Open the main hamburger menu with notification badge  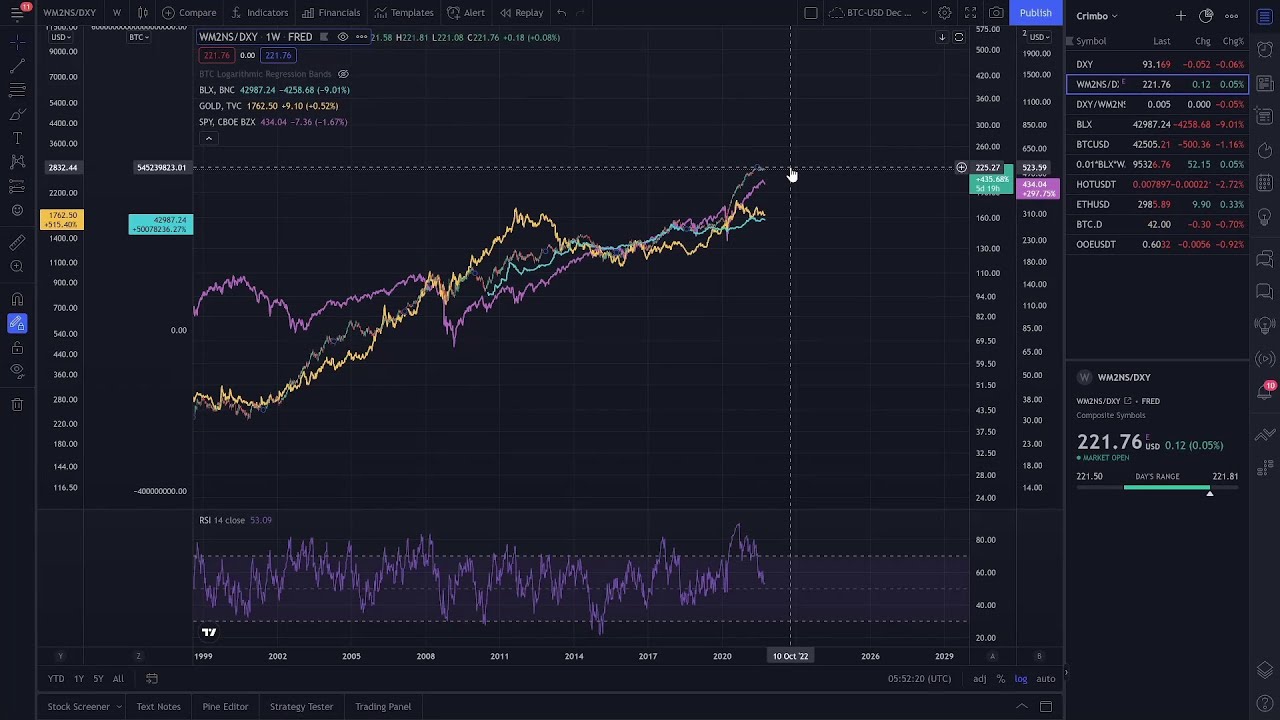tap(17, 12)
